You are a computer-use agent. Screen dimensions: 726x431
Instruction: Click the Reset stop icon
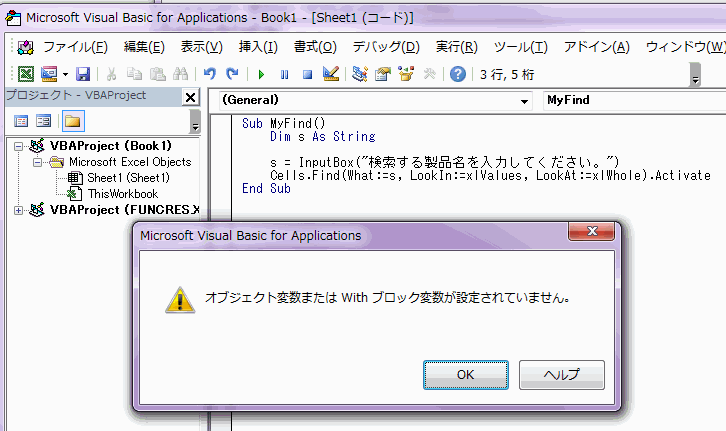tap(307, 75)
